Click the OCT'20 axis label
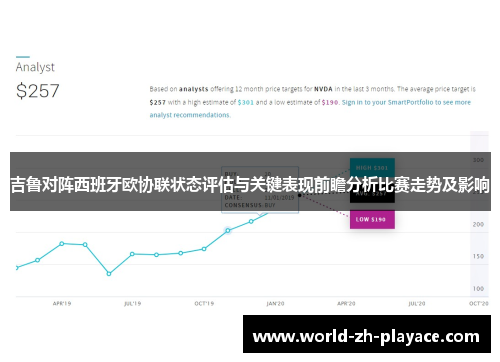The image size is (500, 362). 479,303
